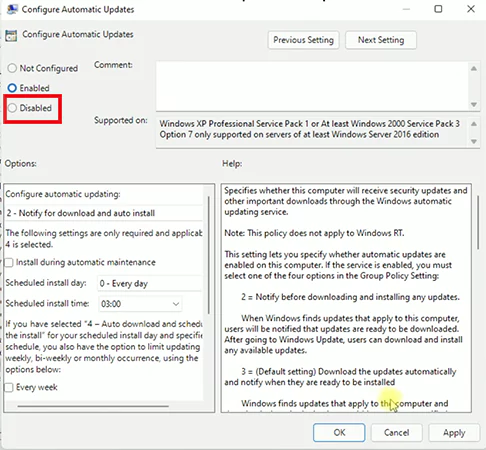Click the Configure Automatic Updates header icon
Screen dimensions: 486x450
11,35
